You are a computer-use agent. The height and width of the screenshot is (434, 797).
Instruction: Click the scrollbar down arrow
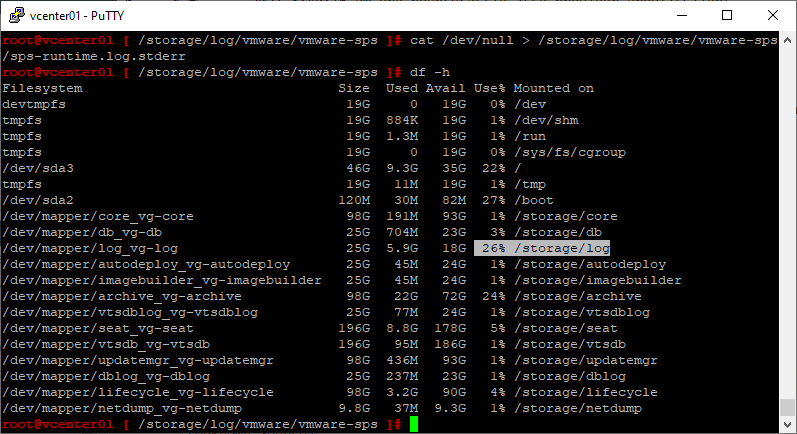point(787,425)
